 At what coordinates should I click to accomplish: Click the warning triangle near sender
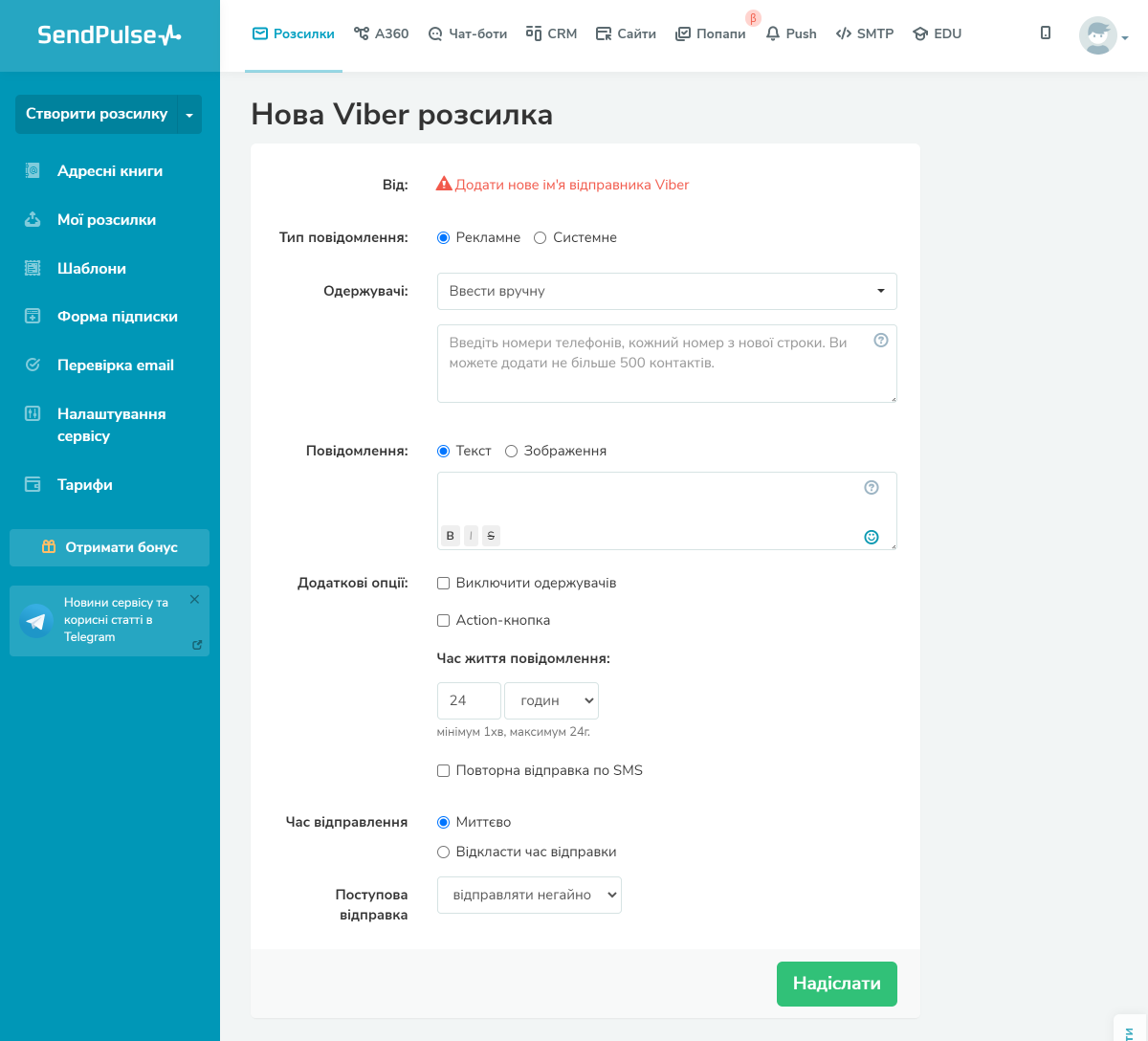click(x=444, y=184)
